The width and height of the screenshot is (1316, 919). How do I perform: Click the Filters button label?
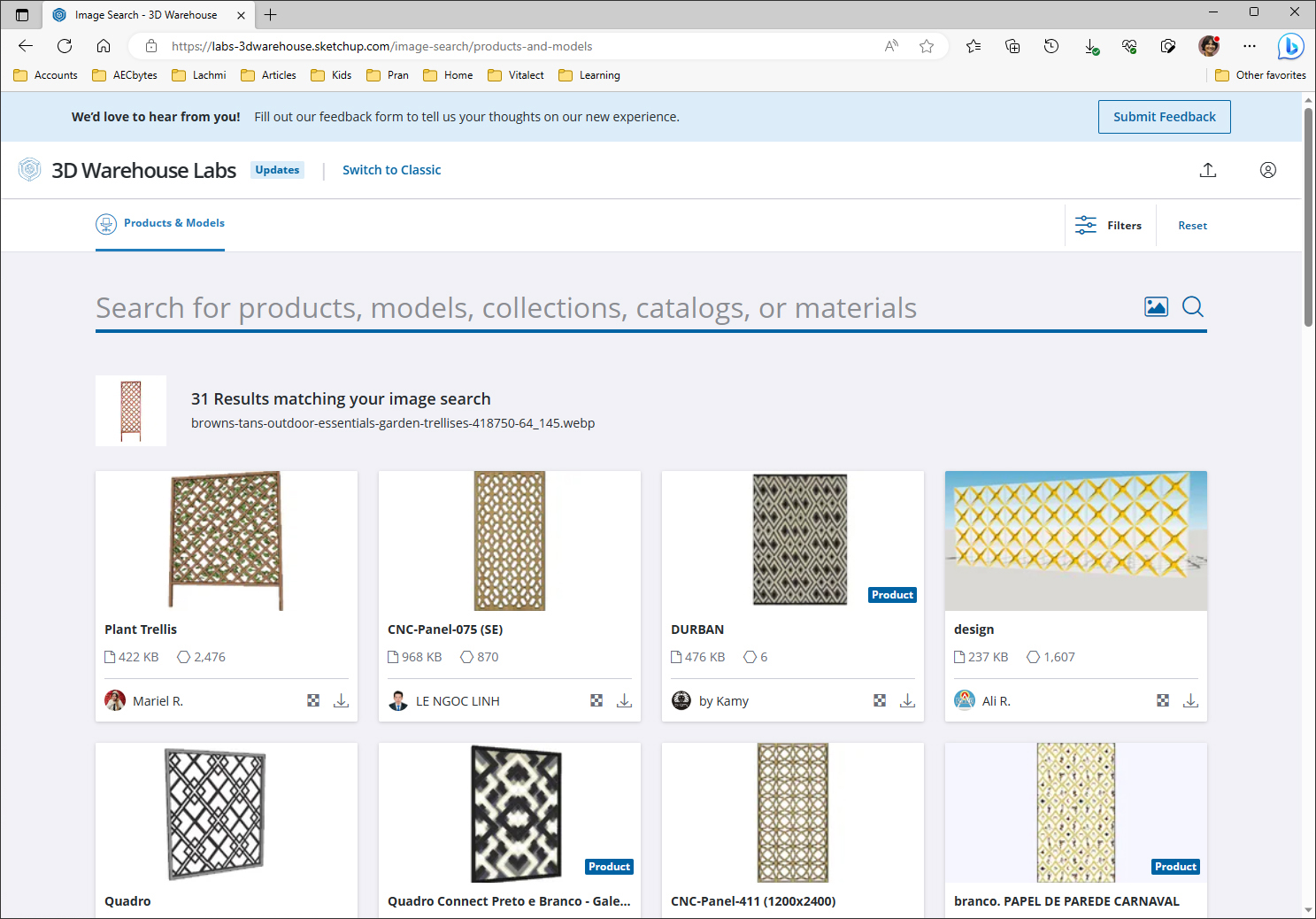[1124, 226]
